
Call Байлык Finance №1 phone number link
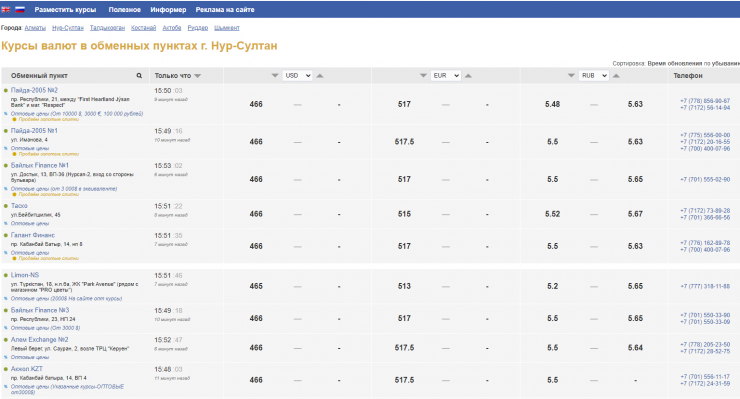(x=705, y=179)
